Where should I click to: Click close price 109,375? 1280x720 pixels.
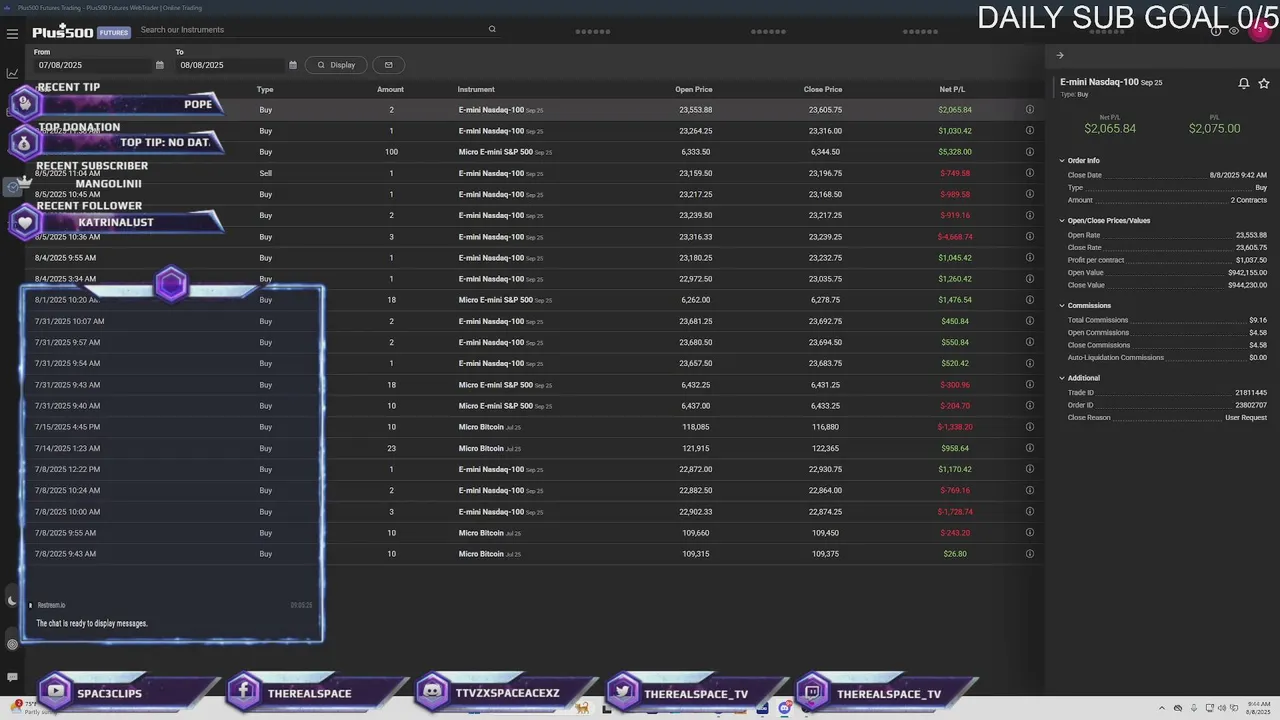point(825,554)
